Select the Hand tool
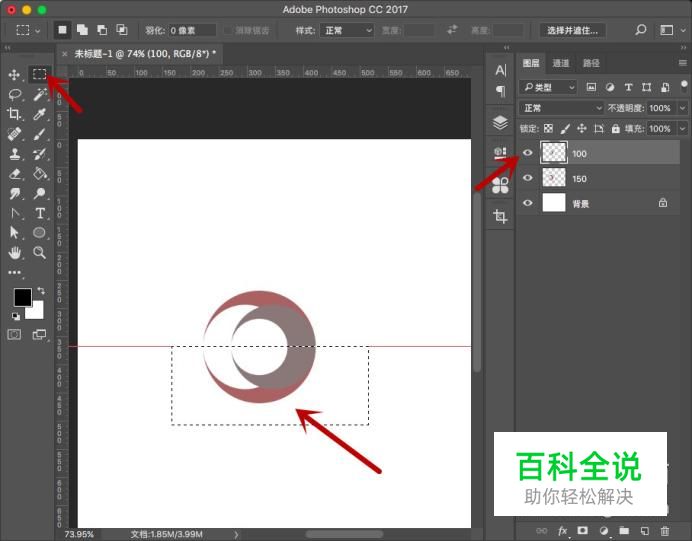The image size is (692, 541). point(15,252)
